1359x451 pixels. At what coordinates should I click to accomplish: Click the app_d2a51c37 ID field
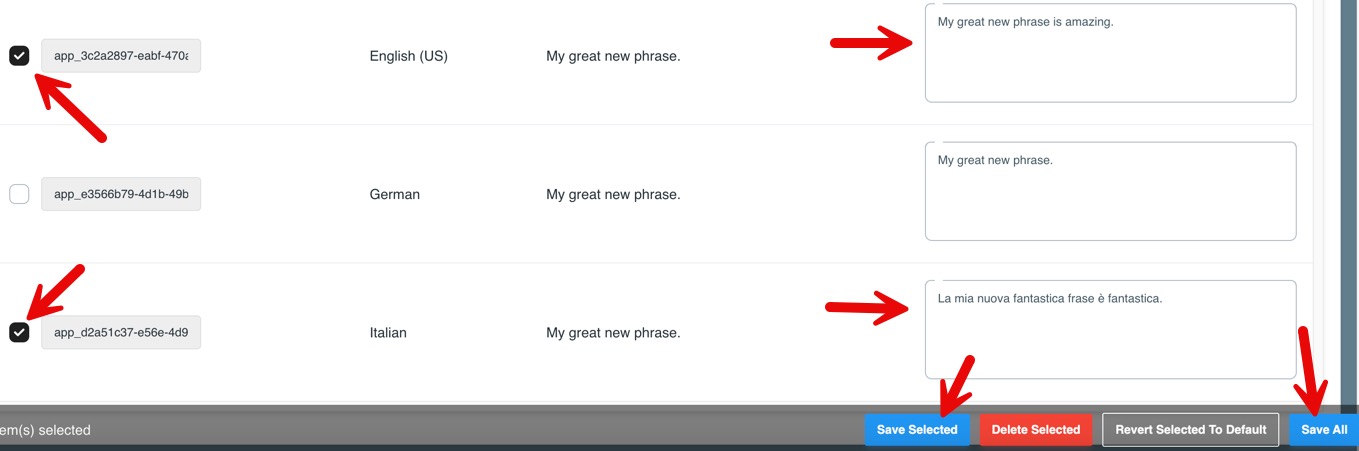tap(121, 332)
